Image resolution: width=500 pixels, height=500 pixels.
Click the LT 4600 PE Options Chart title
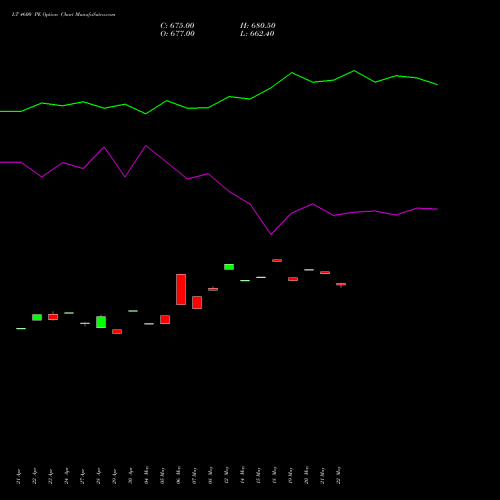63,15
